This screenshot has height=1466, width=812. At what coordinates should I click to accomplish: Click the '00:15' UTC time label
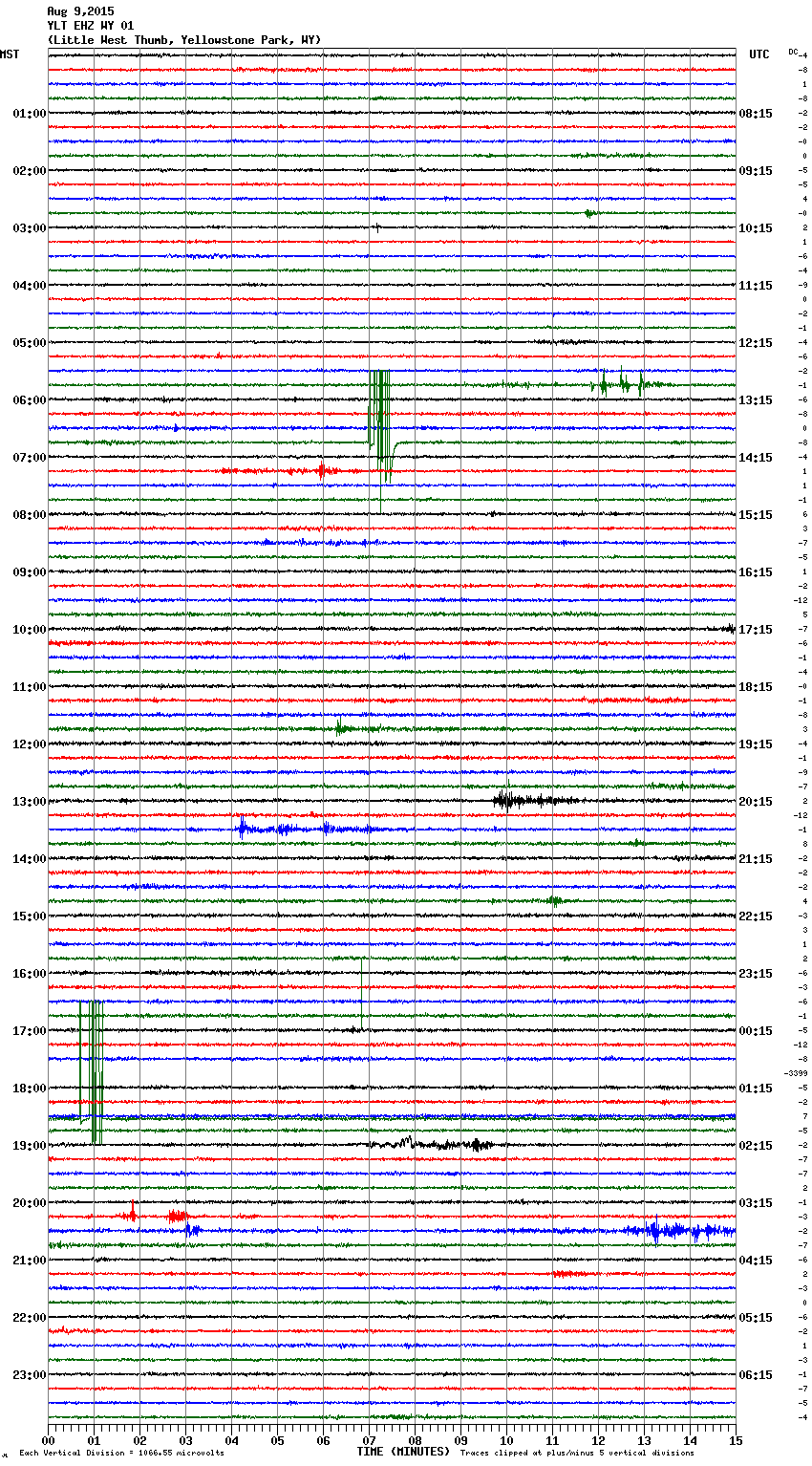click(756, 1031)
